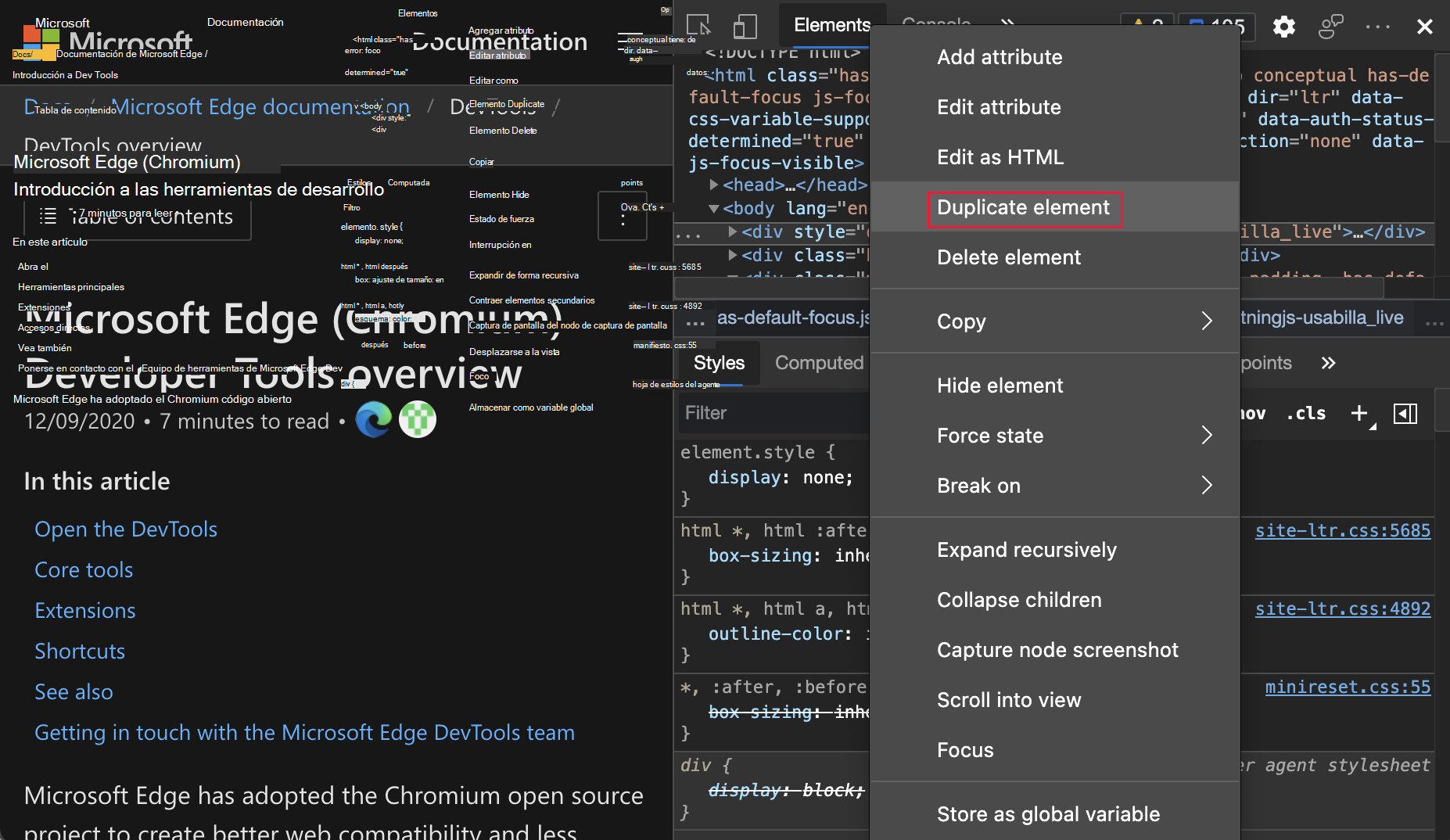
Task: Click the as-default-focus.js breadcrumb item
Action: tap(793, 318)
